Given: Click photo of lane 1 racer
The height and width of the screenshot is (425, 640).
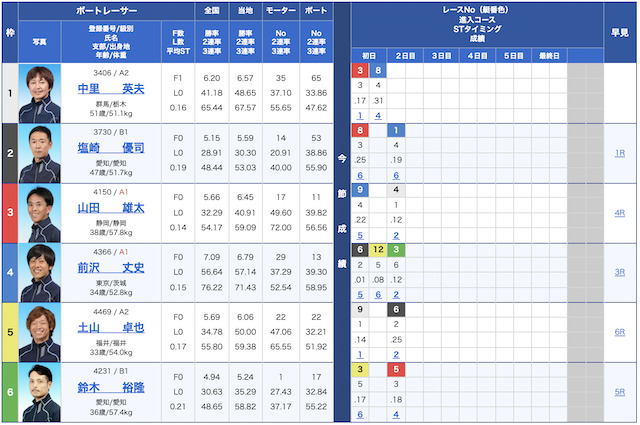Looking at the screenshot, I should (x=40, y=93).
